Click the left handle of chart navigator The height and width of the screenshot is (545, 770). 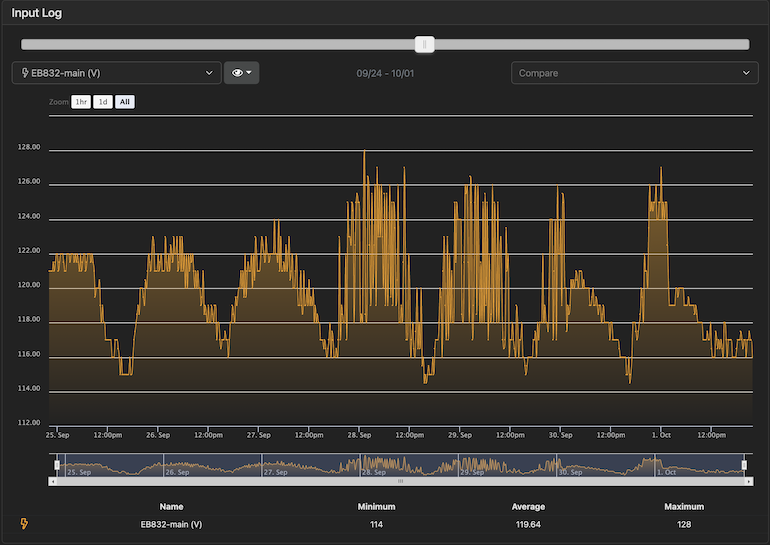pyautogui.click(x=57, y=464)
